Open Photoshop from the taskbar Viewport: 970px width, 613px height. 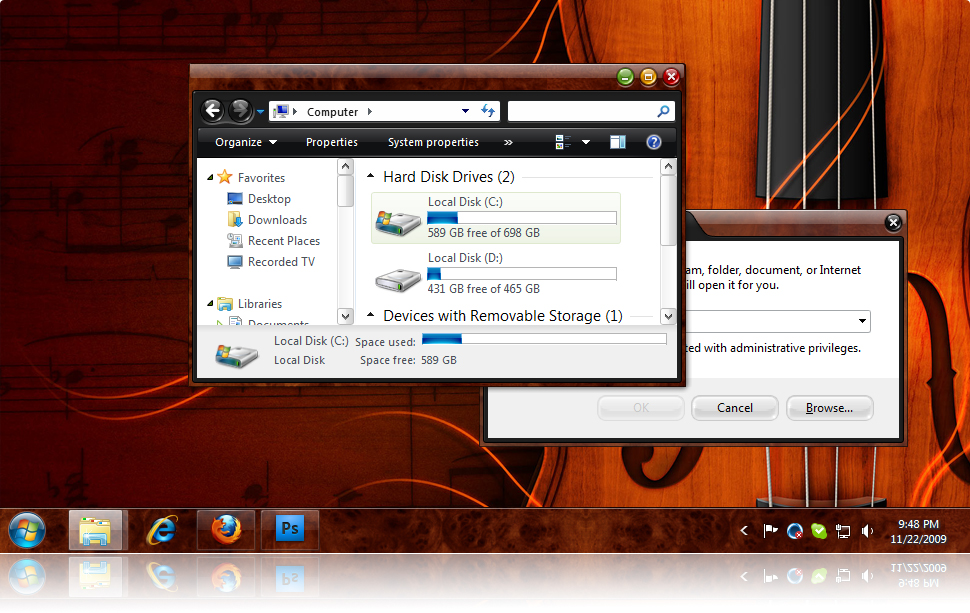[290, 530]
